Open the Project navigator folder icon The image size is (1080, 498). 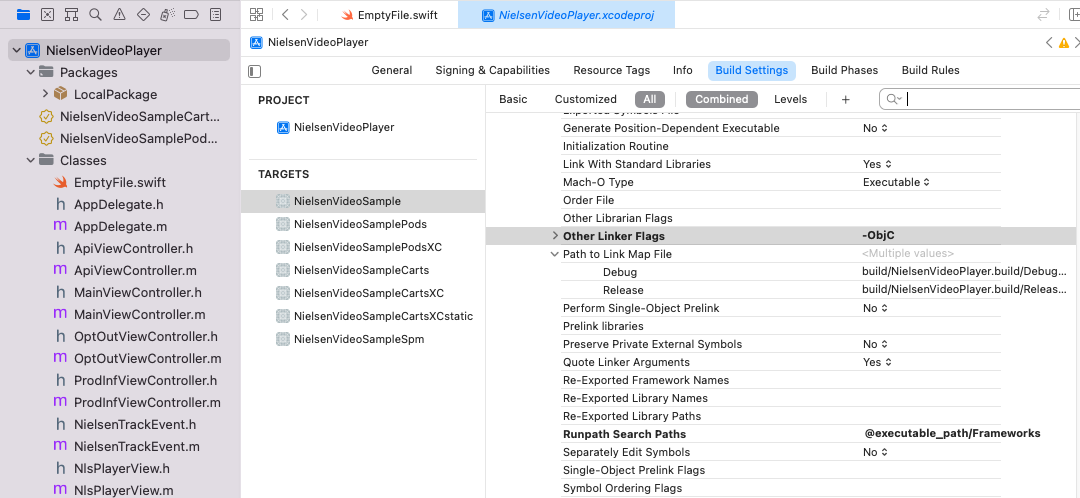(23, 14)
